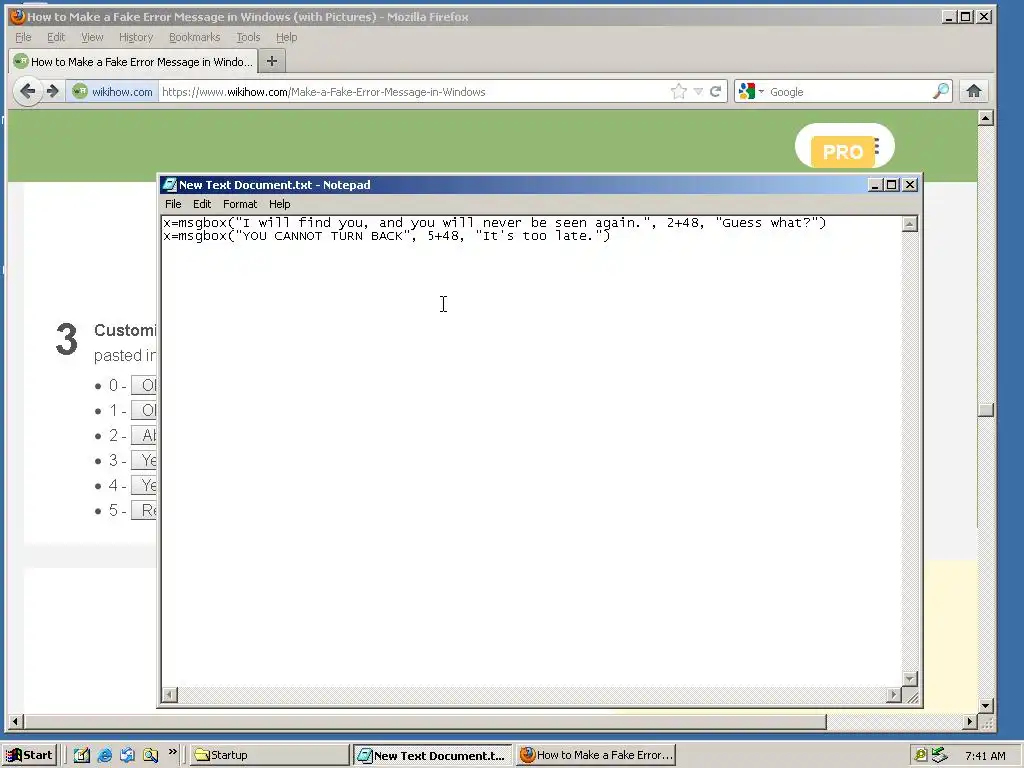Click Notepad horizontal scrollbar right arrow
This screenshot has width=1024, height=768.
(x=894, y=695)
